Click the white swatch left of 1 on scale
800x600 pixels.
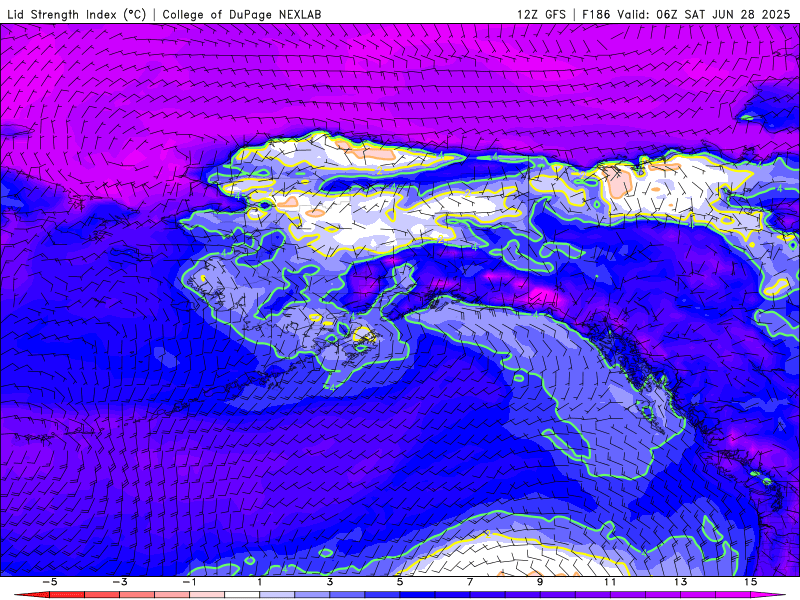pos(242,595)
